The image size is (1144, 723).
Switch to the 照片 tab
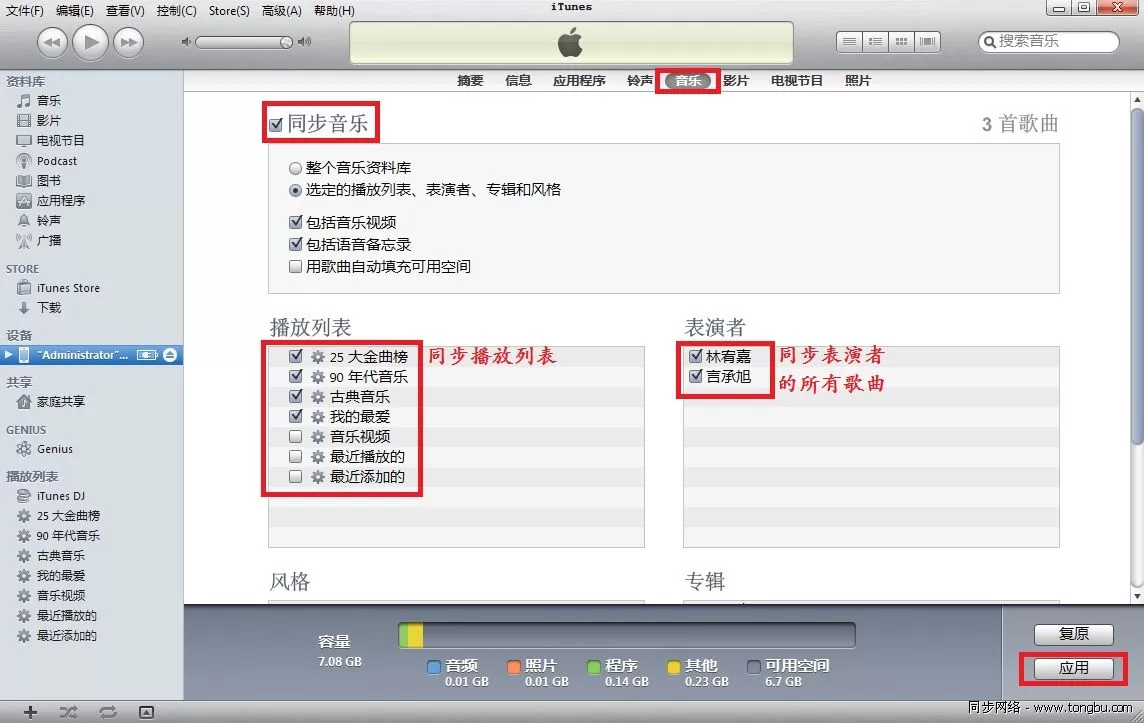[858, 81]
